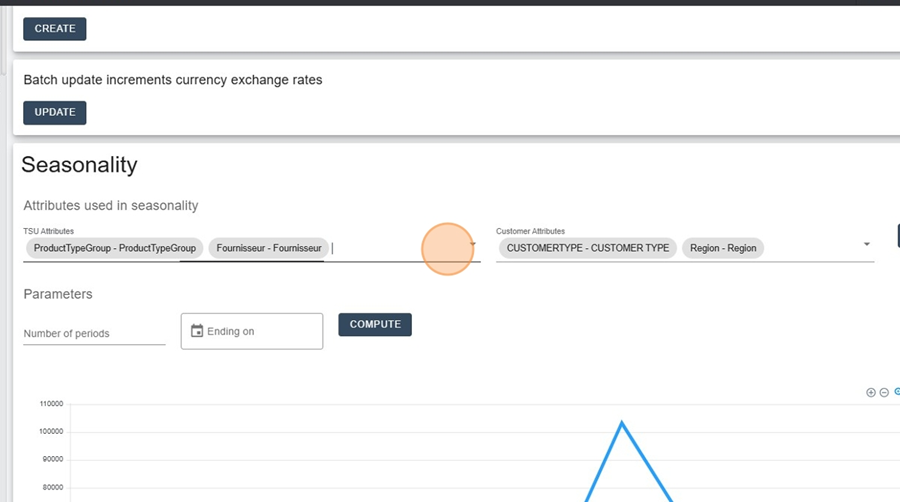Click the dark button beside Customer Attributes
This screenshot has width=900, height=502.
898,236
